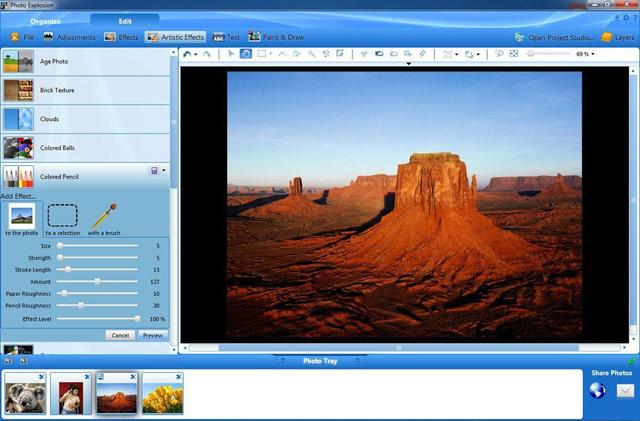Click the first small icon left of Photo Tray bar
The width and height of the screenshot is (640, 421).
click(x=9, y=361)
